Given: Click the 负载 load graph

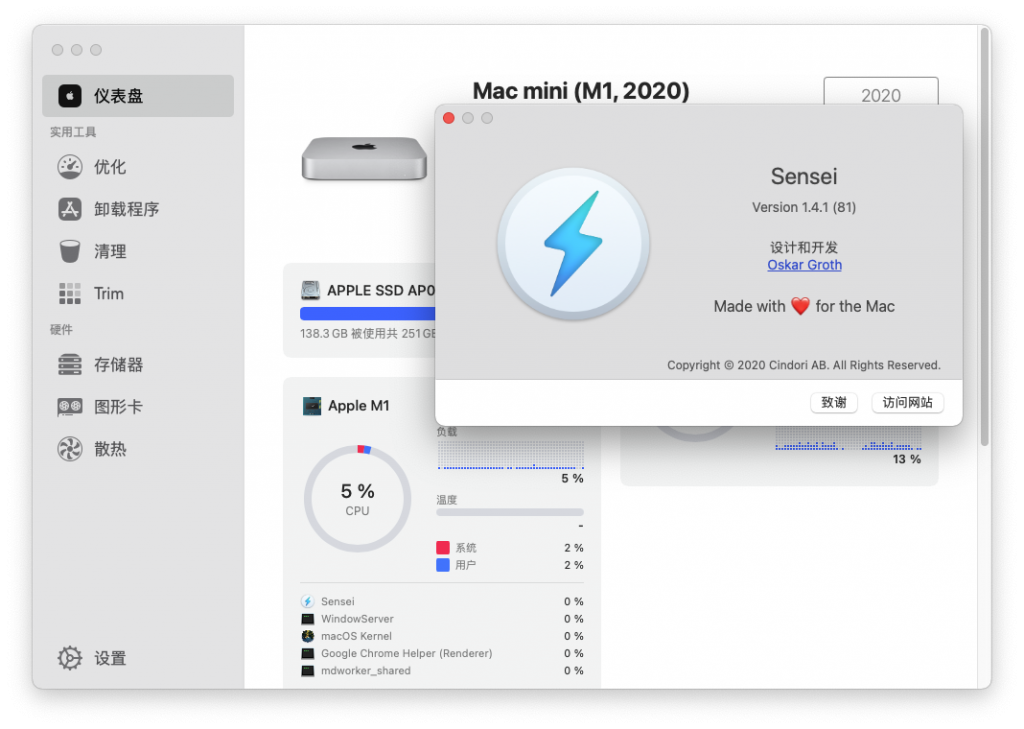Looking at the screenshot, I should [511, 455].
